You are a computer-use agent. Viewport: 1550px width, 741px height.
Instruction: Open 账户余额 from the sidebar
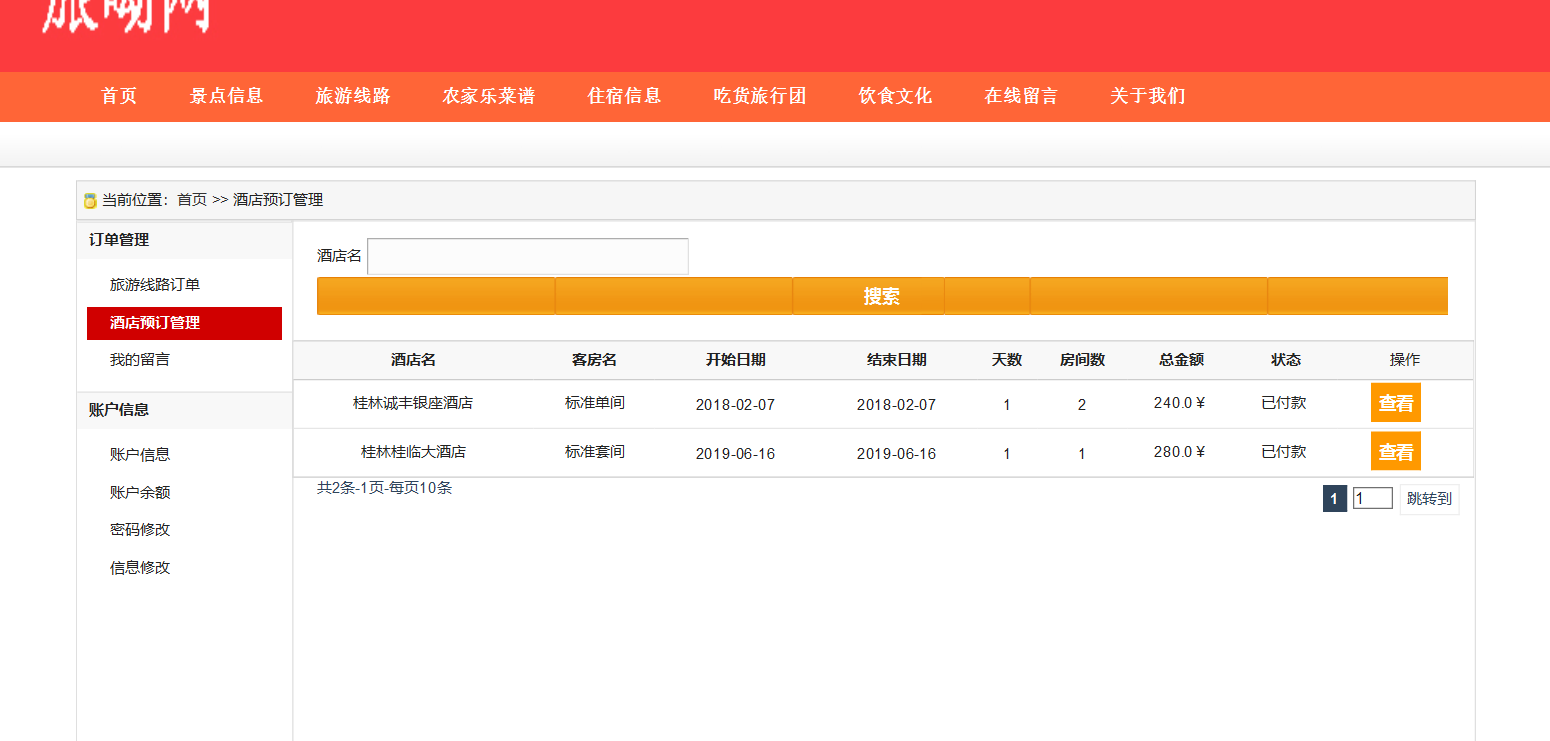pos(140,493)
